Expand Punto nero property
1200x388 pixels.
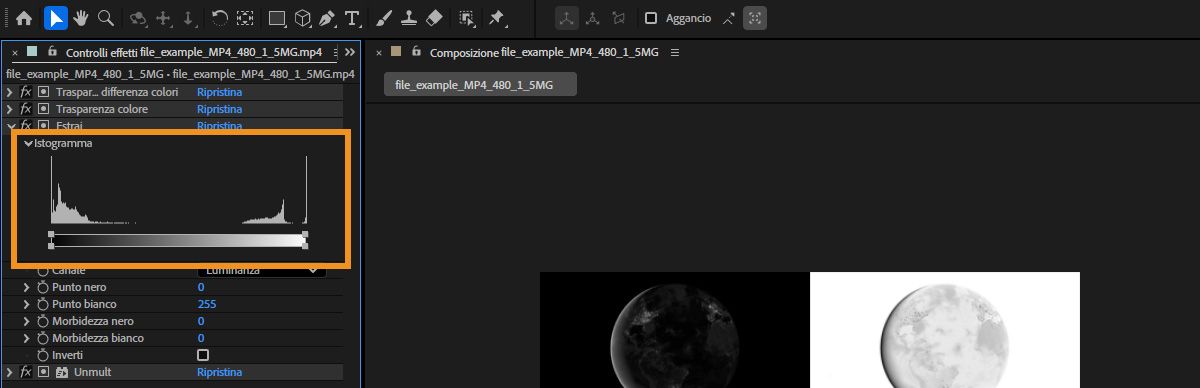point(27,287)
